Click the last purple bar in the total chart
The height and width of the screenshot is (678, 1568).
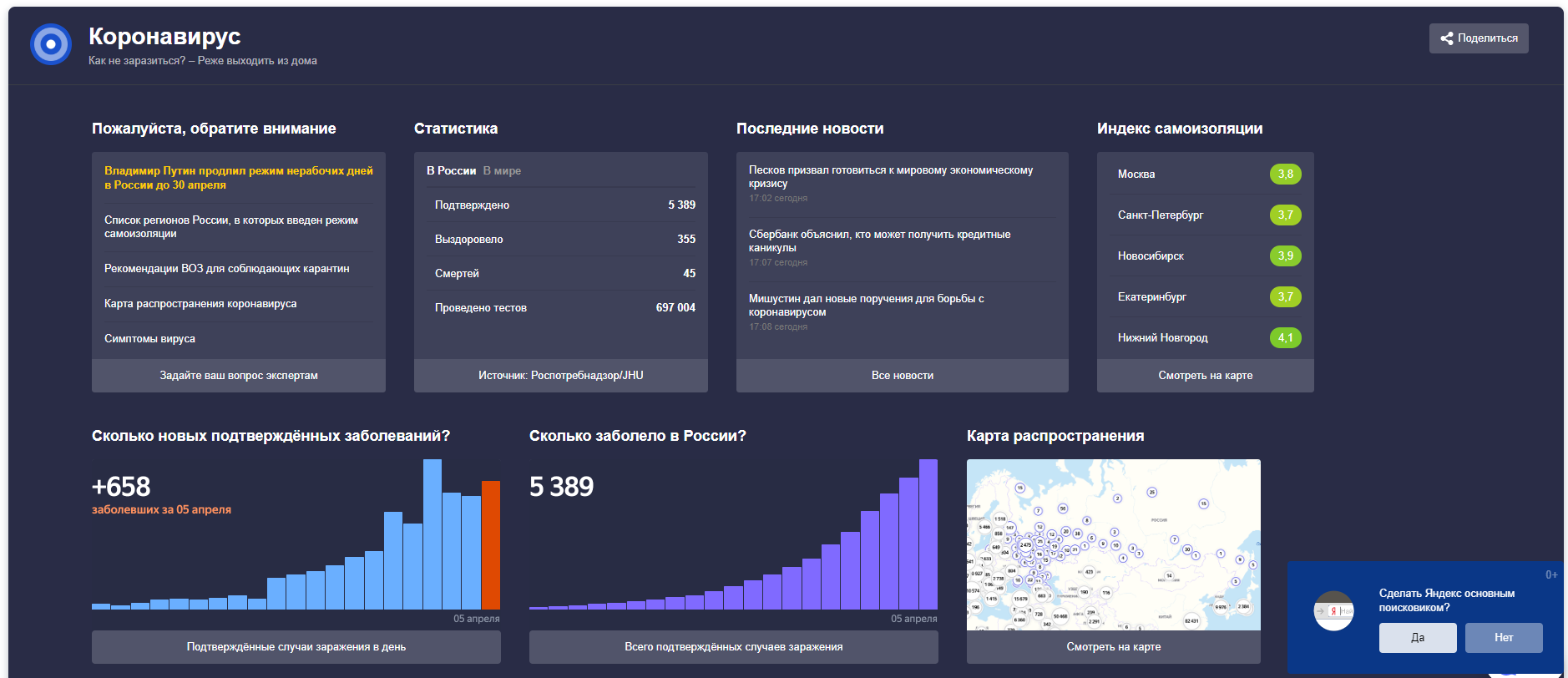(x=928, y=534)
